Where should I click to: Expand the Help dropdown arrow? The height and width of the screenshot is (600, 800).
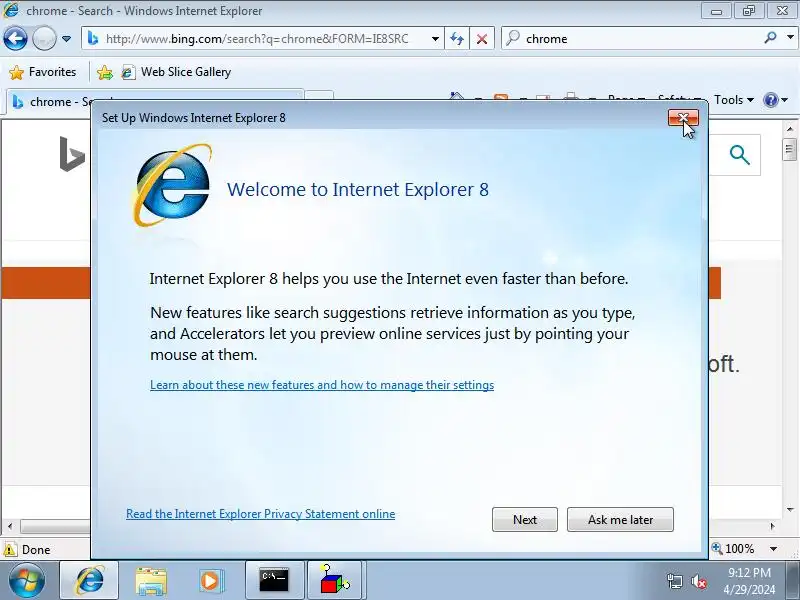(785, 100)
